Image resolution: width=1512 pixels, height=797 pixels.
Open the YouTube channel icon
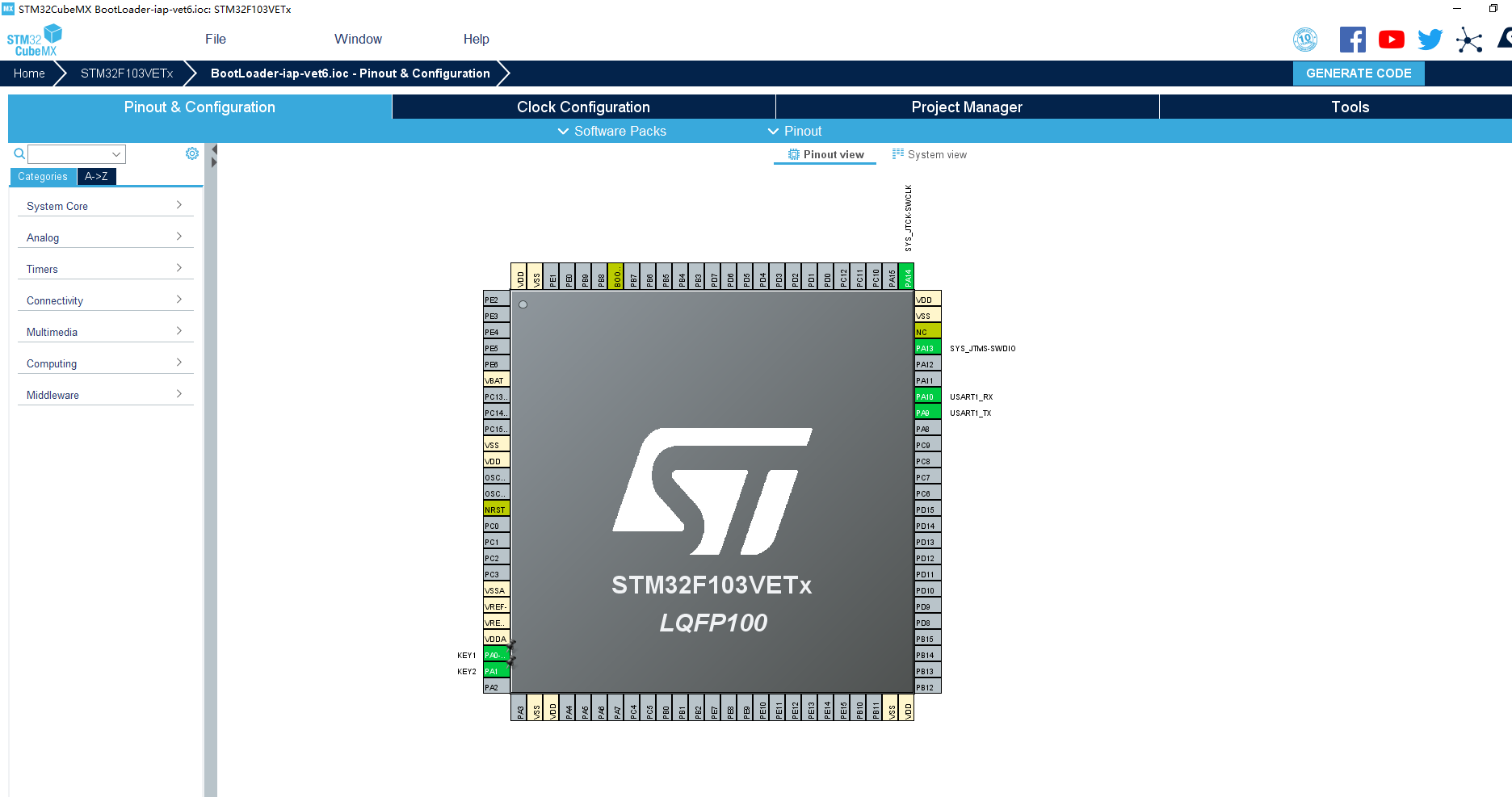click(x=1391, y=39)
